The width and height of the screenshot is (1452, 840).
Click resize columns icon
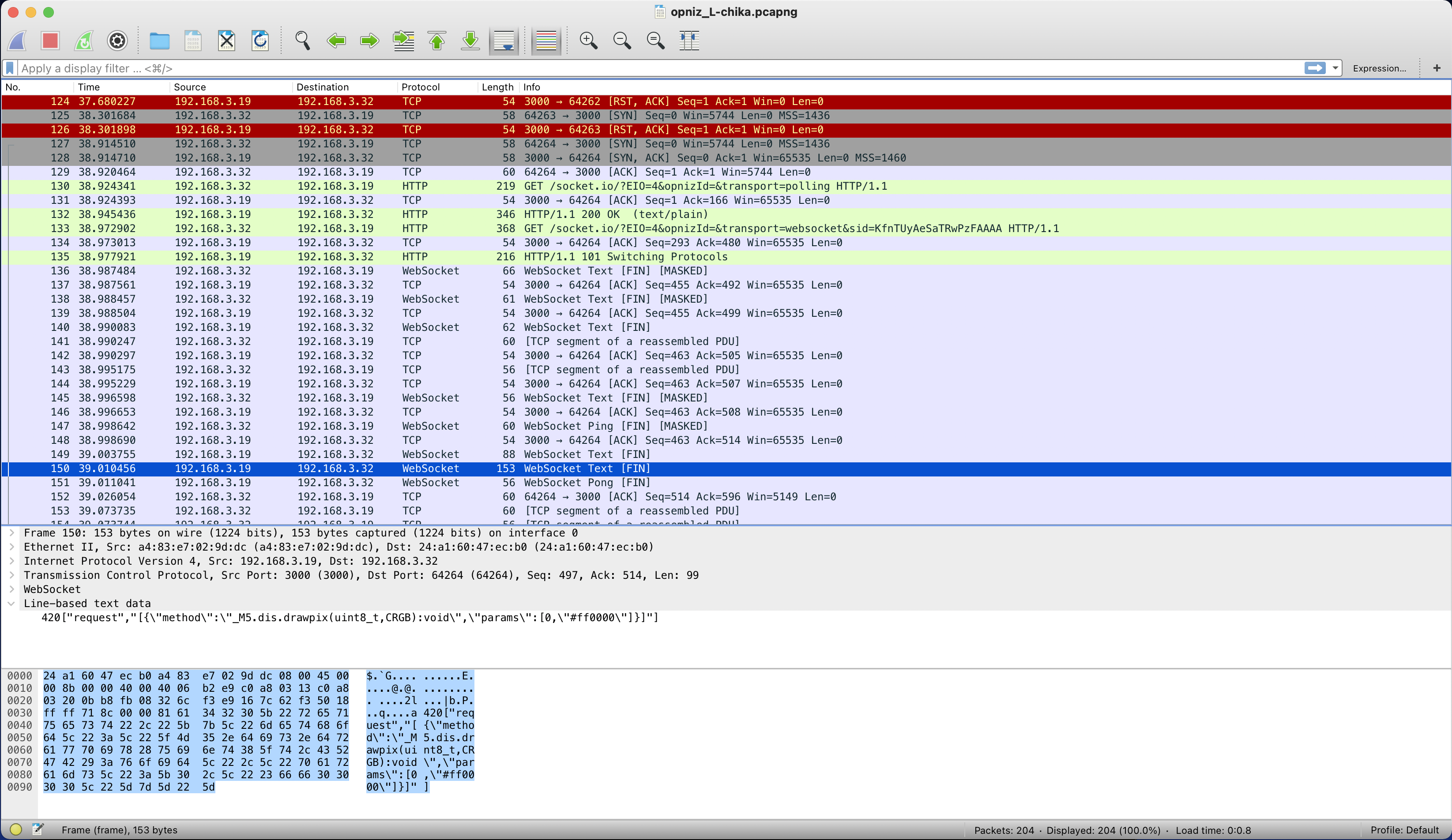coord(688,41)
